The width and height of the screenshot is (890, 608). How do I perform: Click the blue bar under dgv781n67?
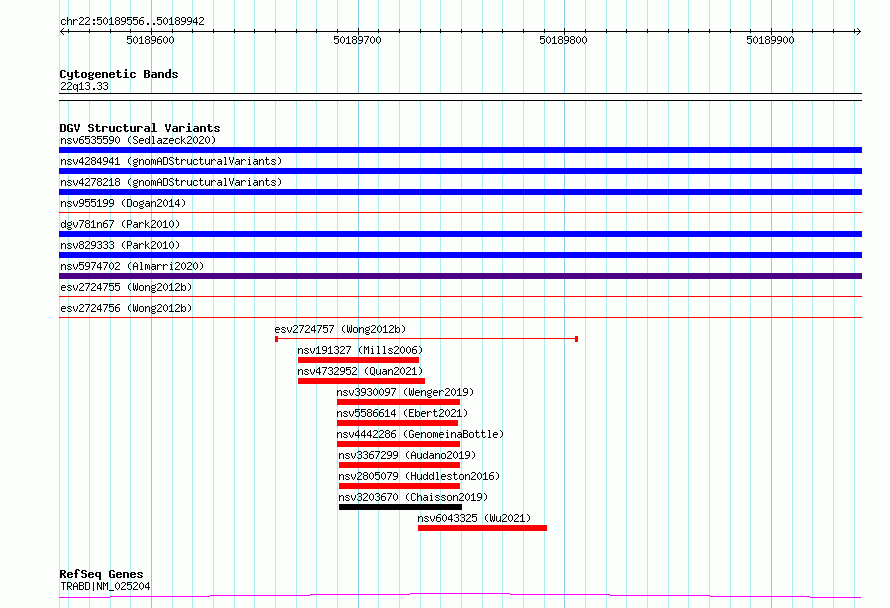click(x=460, y=234)
